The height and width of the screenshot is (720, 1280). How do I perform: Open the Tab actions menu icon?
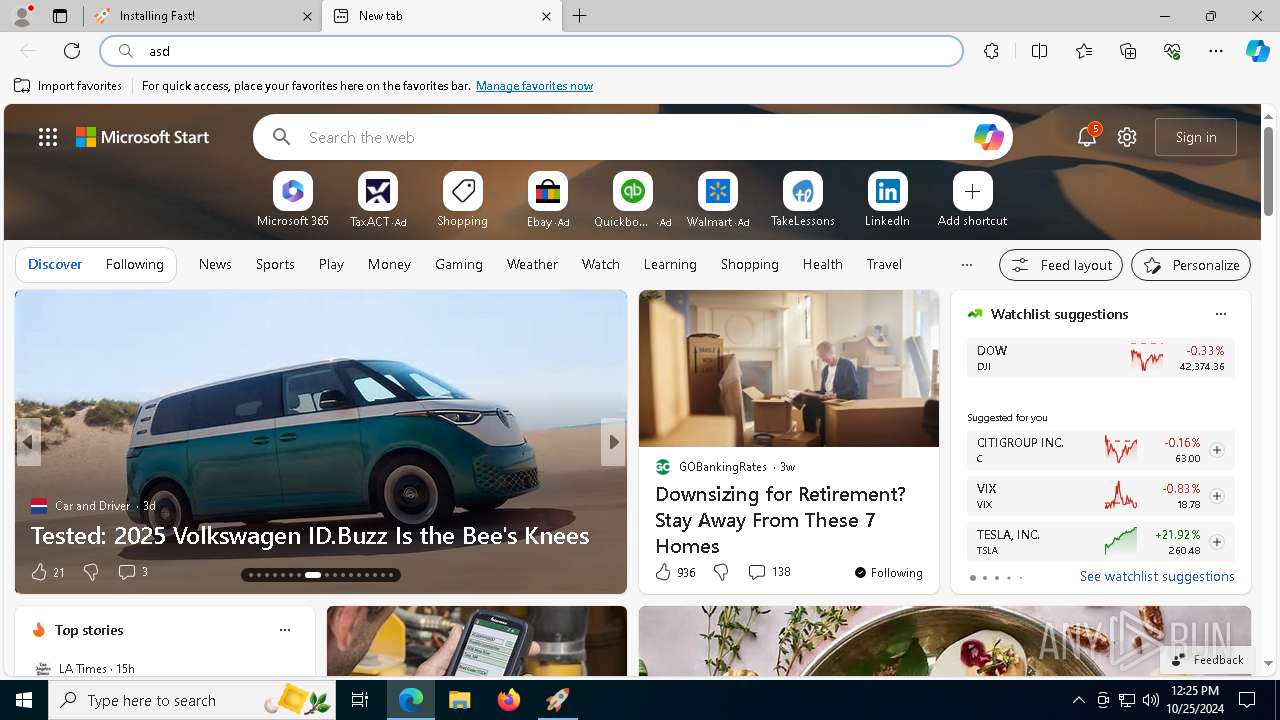(x=60, y=16)
